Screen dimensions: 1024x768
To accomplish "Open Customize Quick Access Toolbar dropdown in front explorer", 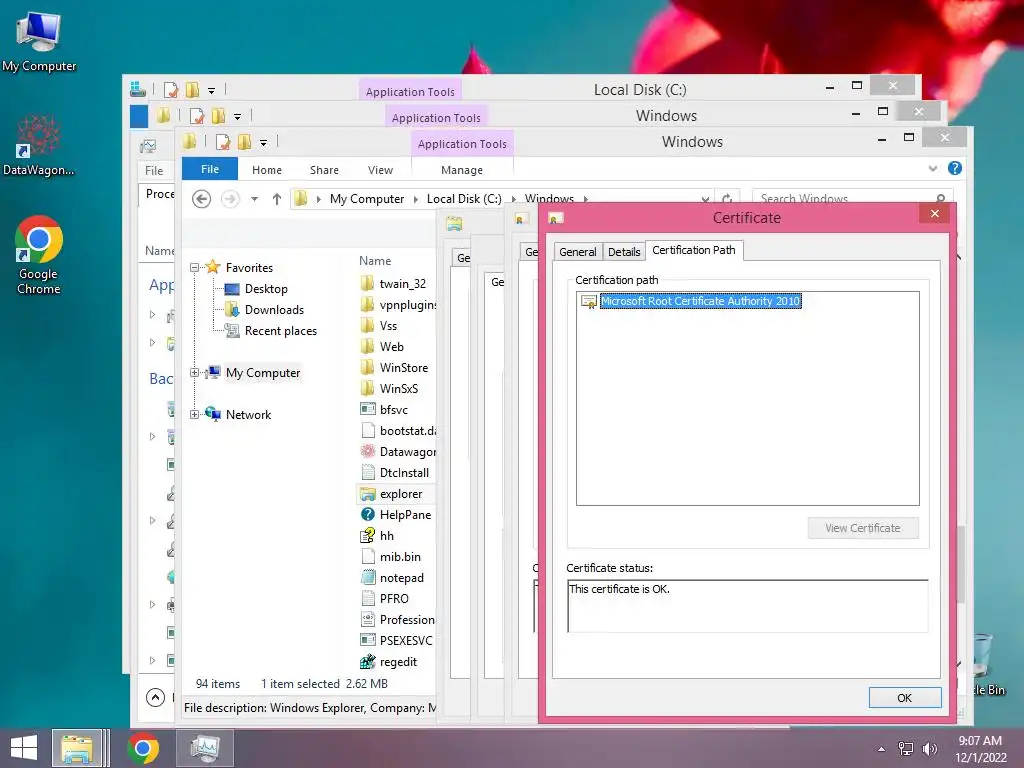I will [263, 142].
